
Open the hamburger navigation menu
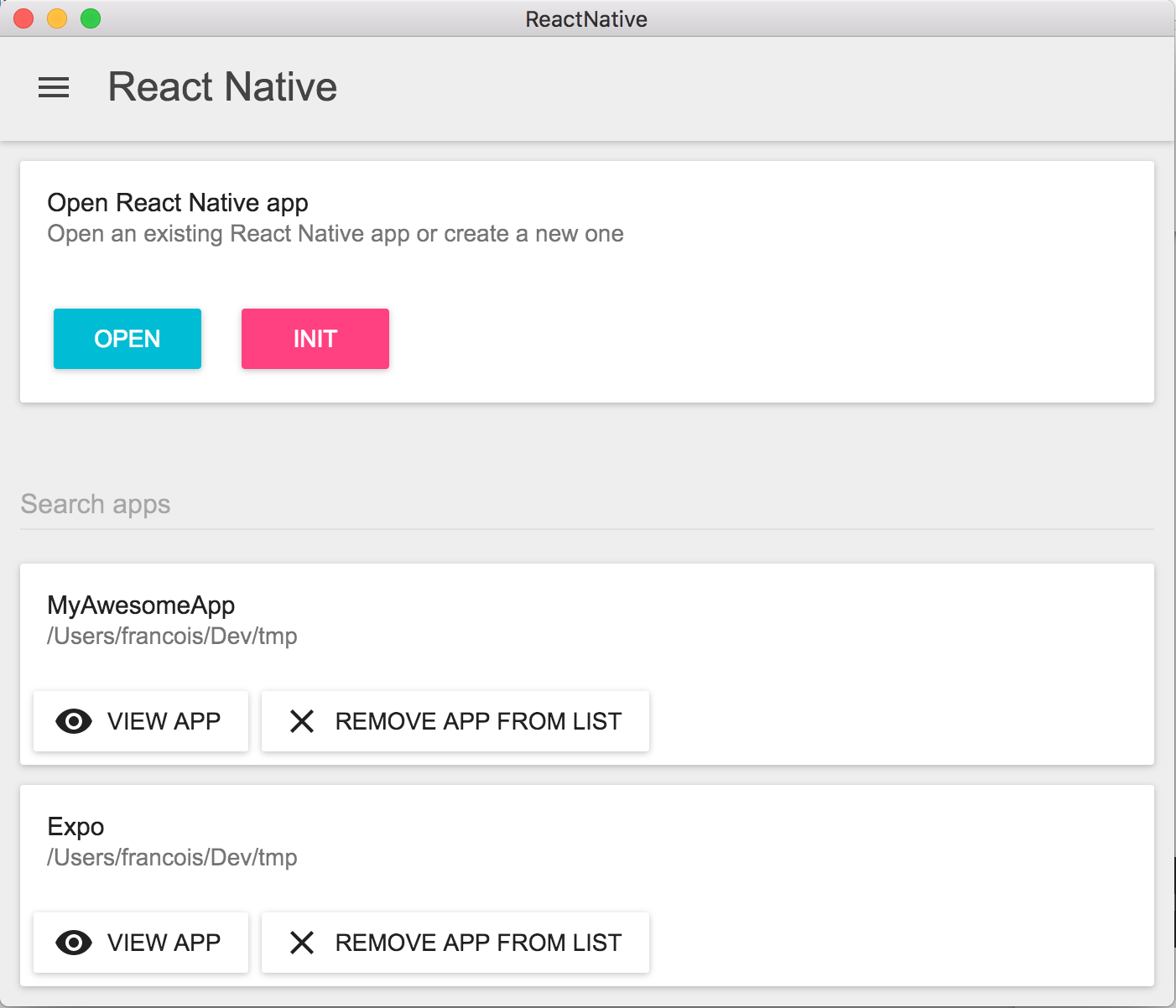point(54,87)
